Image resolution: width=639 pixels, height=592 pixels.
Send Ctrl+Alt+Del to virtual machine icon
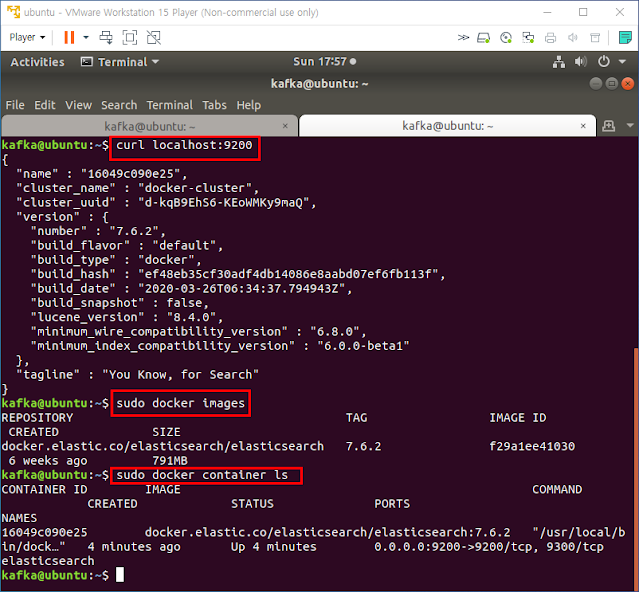tap(106, 37)
